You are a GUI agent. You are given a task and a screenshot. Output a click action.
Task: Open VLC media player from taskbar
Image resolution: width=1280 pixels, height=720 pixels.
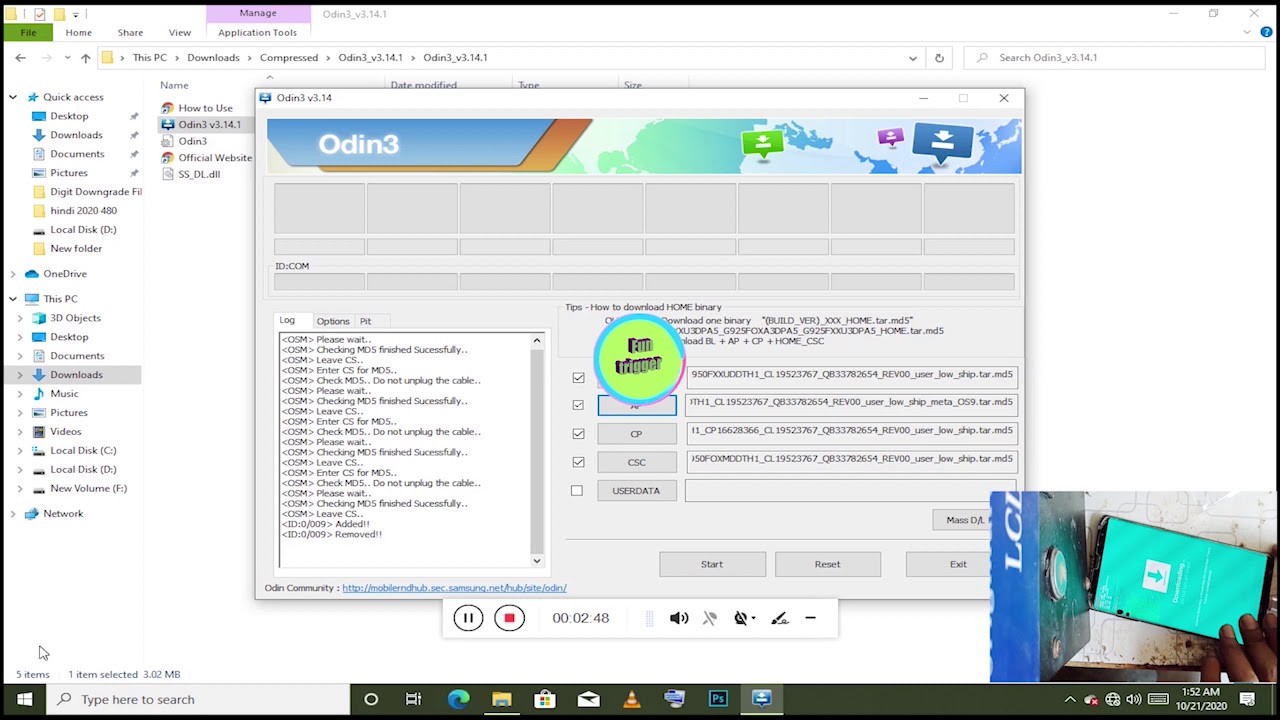click(x=631, y=699)
